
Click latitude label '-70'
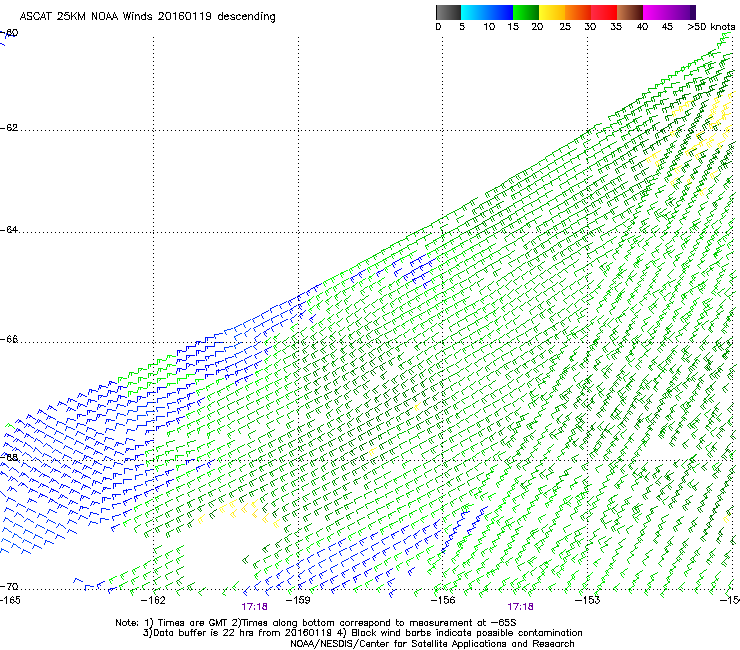click(9, 587)
